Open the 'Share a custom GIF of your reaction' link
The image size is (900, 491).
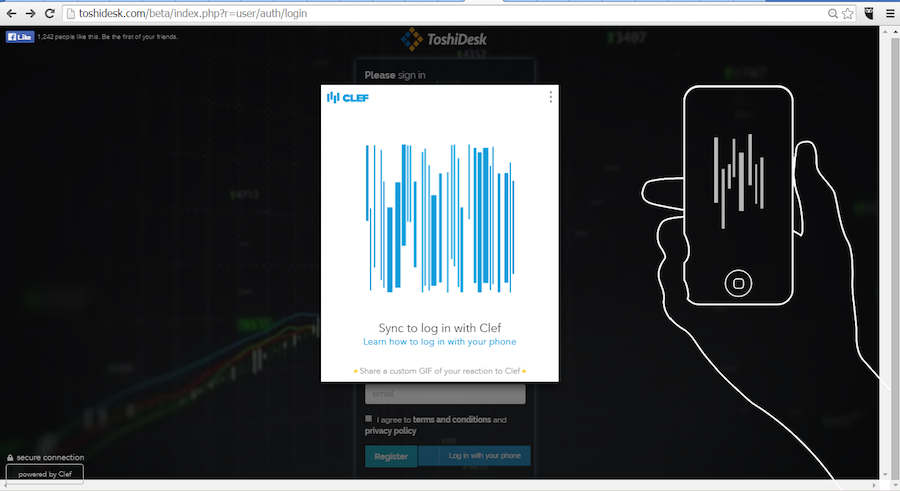point(440,371)
